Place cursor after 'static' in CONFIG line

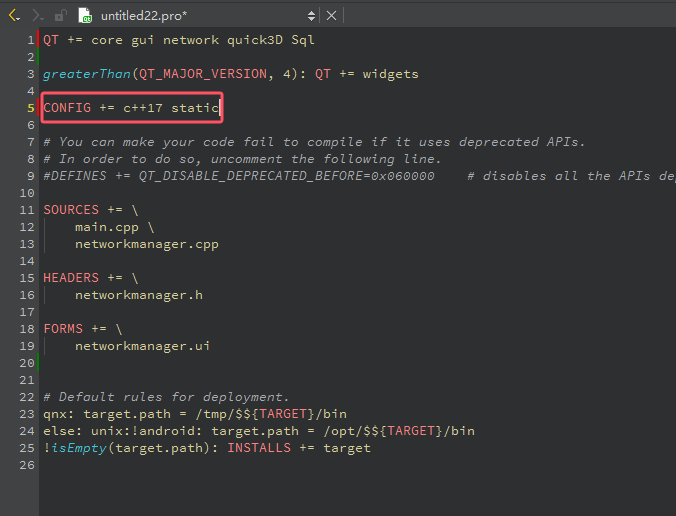pos(220,107)
